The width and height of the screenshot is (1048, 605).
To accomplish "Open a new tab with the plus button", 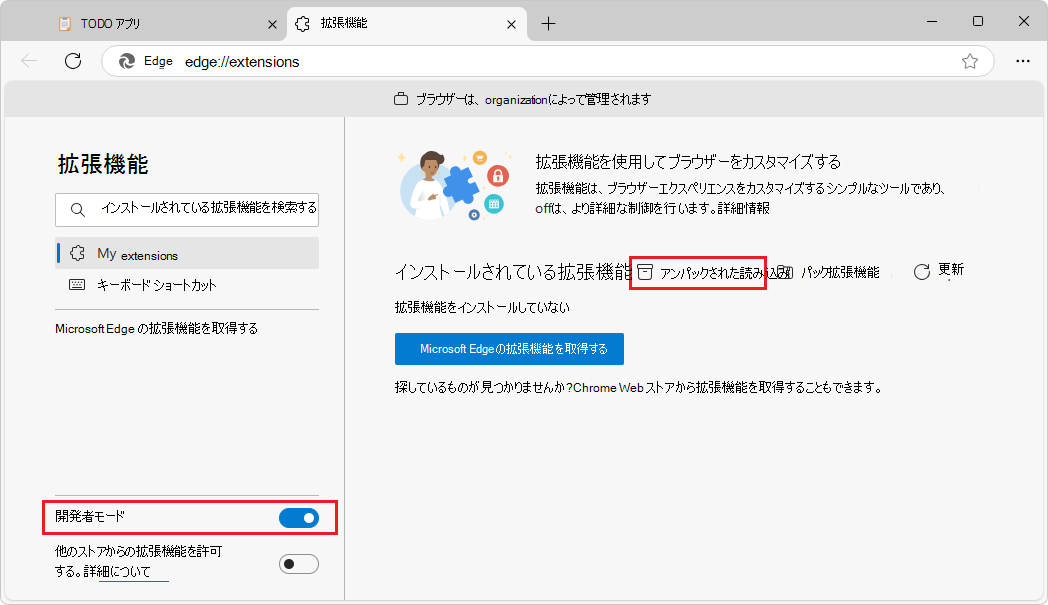I will click(x=548, y=23).
